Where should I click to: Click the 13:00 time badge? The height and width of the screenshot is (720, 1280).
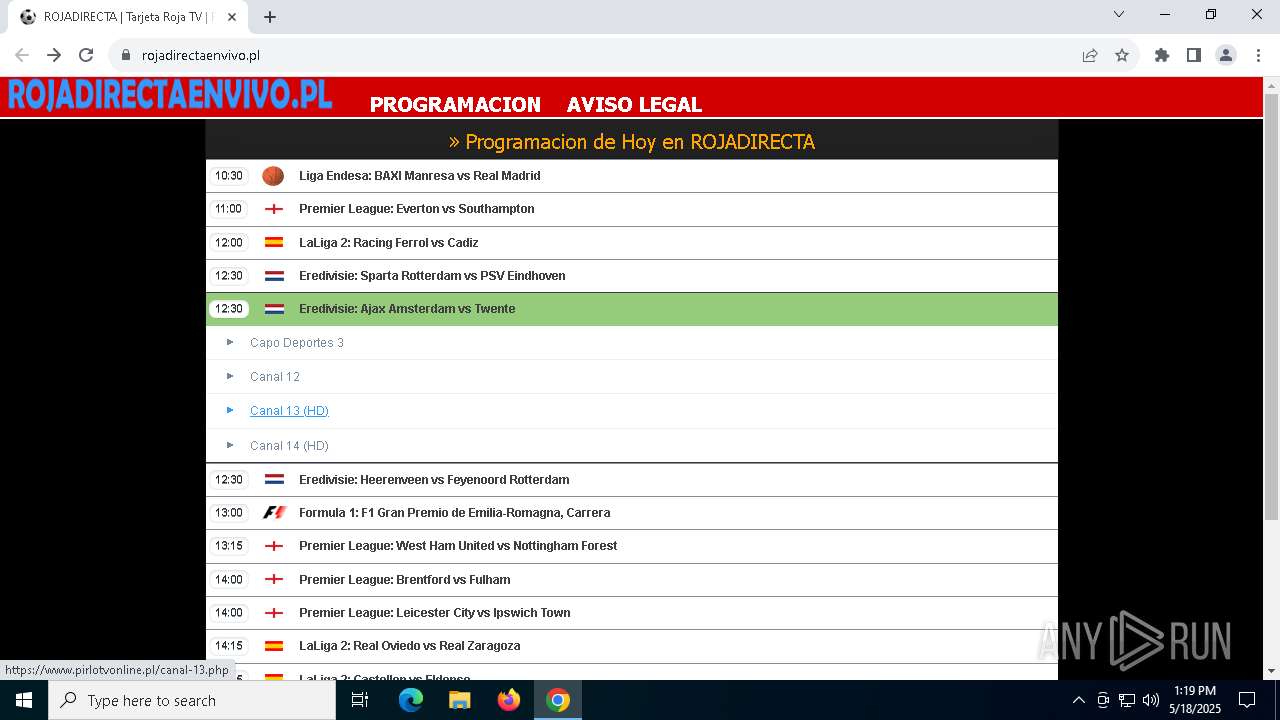(229, 512)
